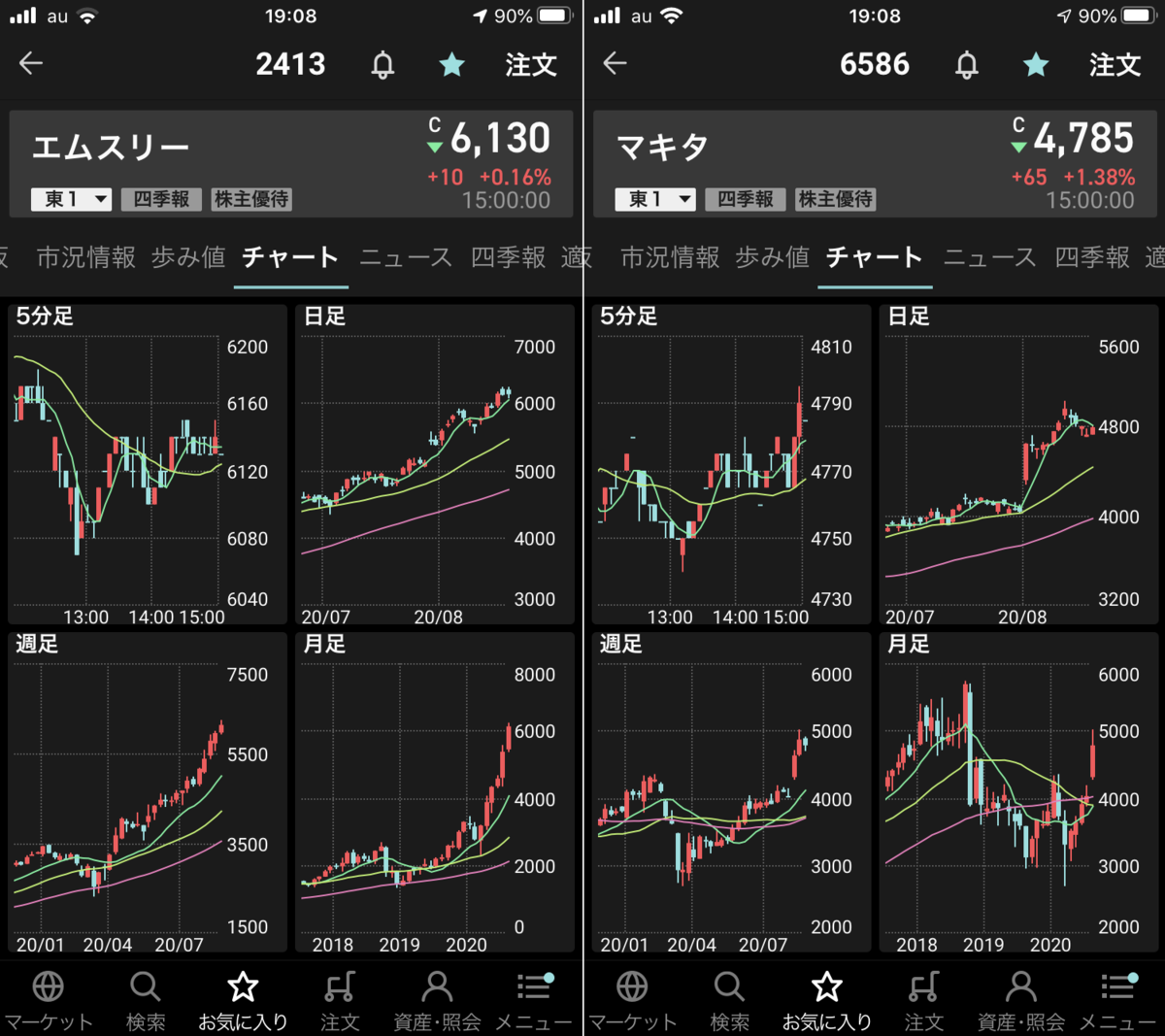Image resolution: width=1165 pixels, height=1036 pixels.
Task: Open the 週足 chart for マキタ
Action: [x=732, y=792]
